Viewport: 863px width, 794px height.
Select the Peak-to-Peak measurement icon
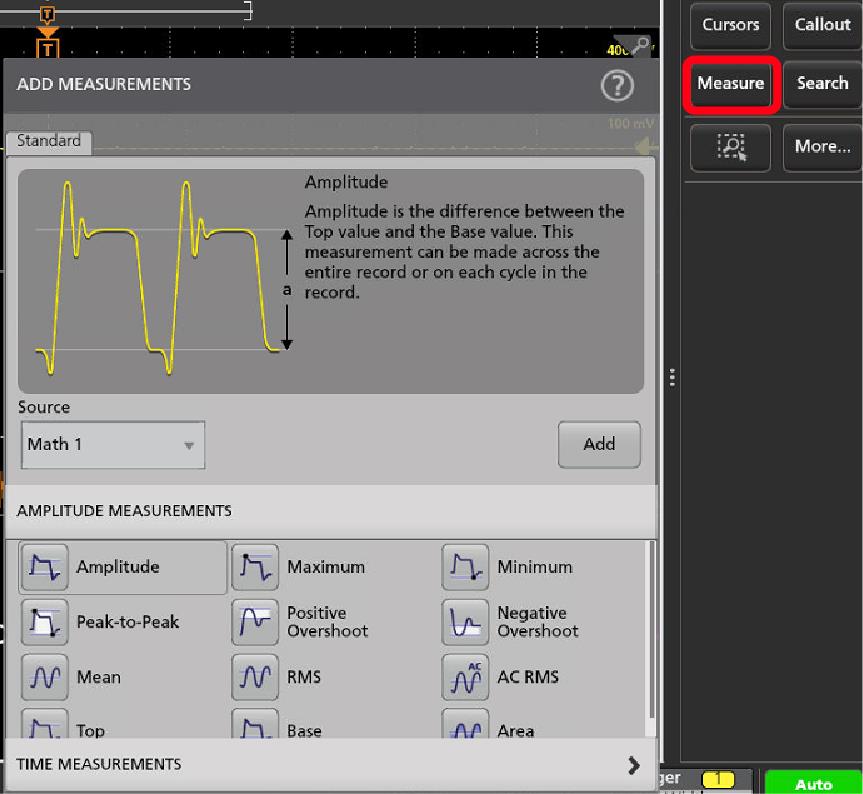44,622
